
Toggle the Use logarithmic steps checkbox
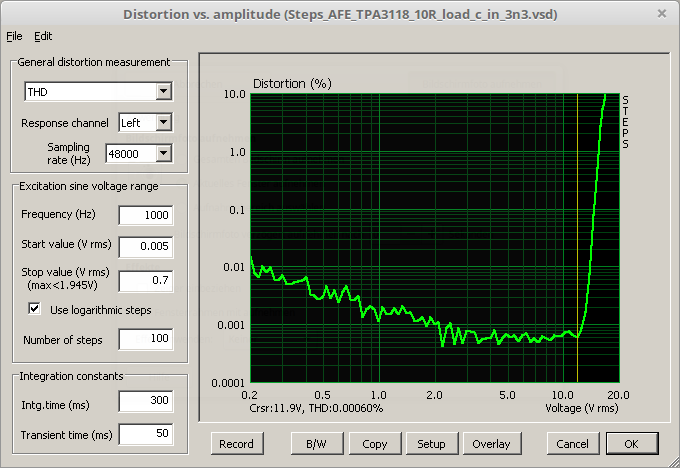pos(34,310)
